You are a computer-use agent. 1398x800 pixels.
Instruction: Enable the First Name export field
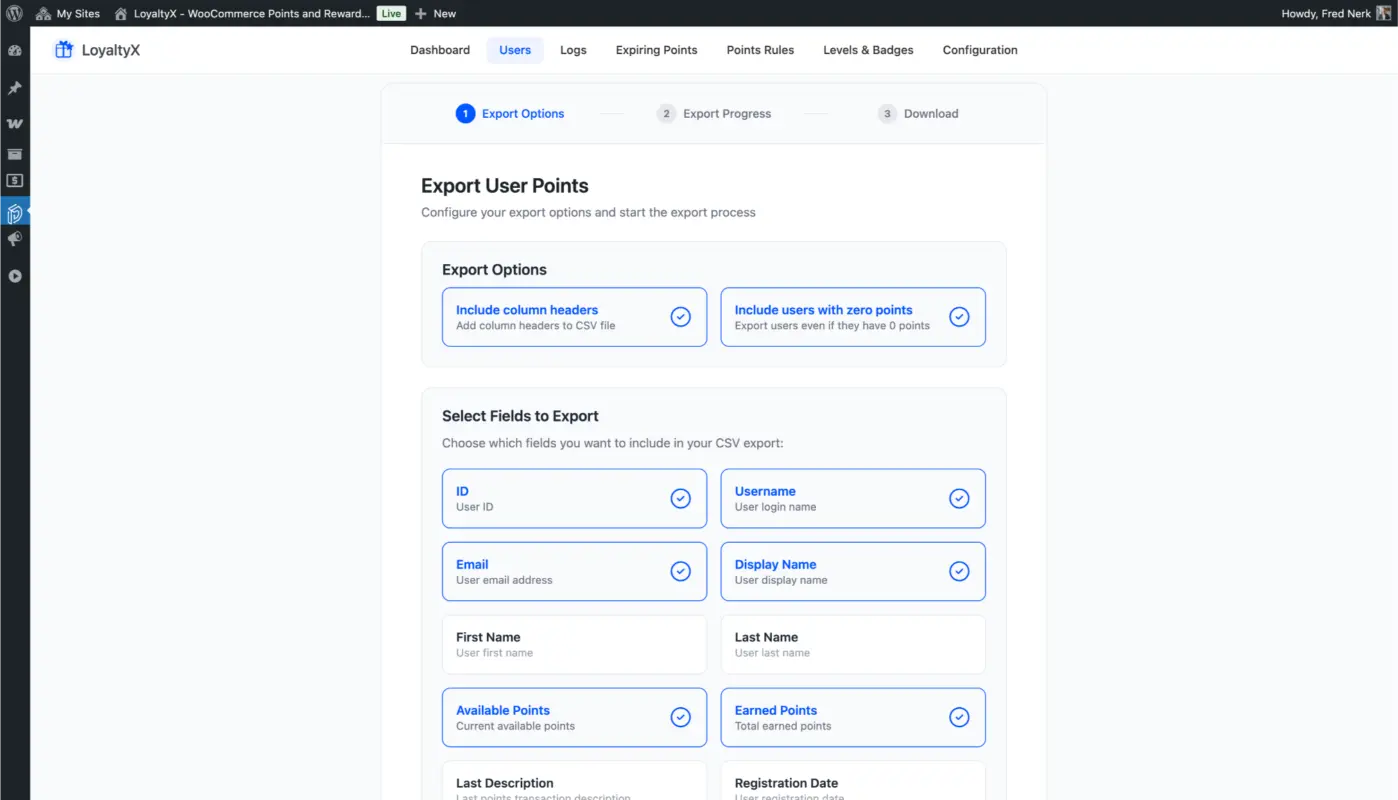tap(574, 644)
